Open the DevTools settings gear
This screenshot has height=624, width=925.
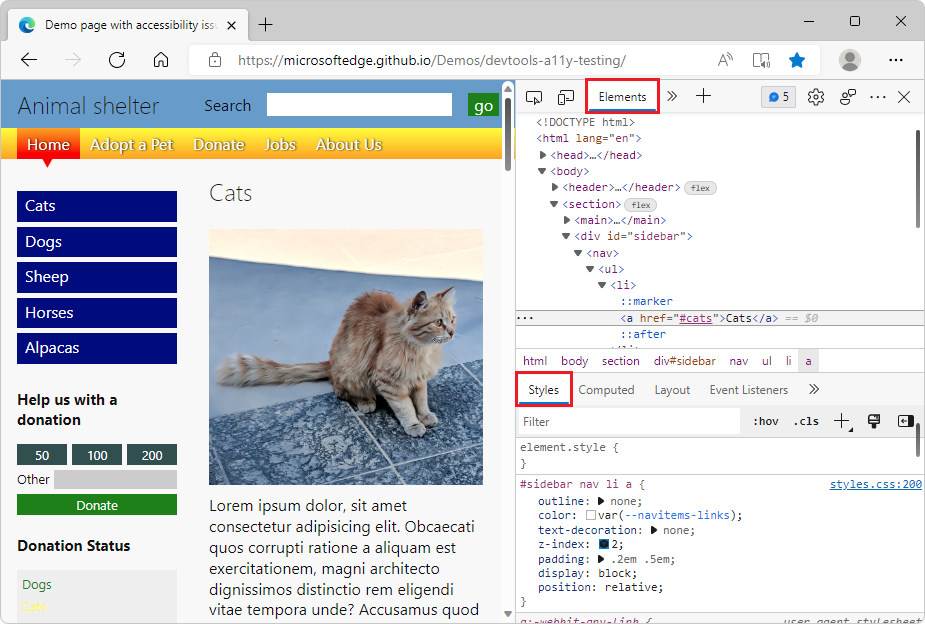pyautogui.click(x=816, y=97)
